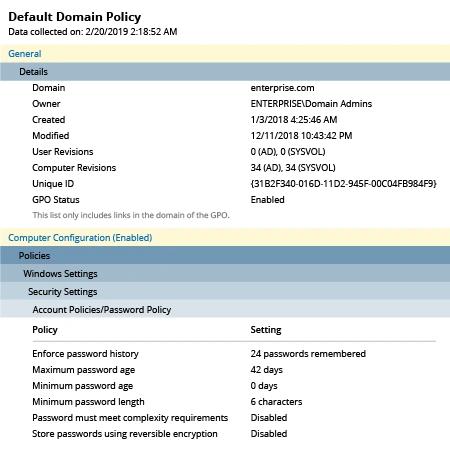Select the GPO Status Enabled value
Image resolution: width=450 pixels, height=450 pixels.
pos(267,200)
